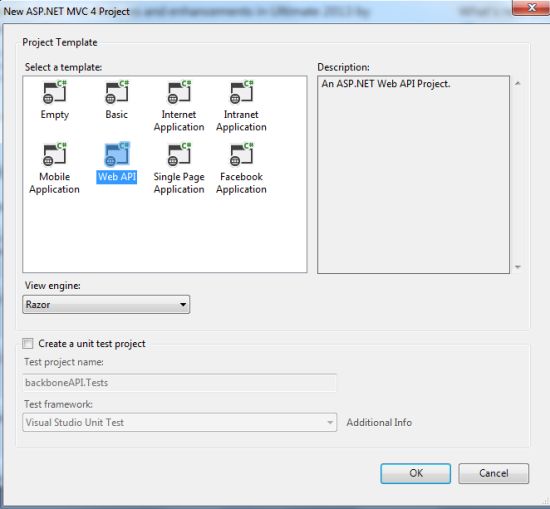Screen dimensions: 550x509
Task: Click the Description scrollbar down arrow
Action: [517, 267]
